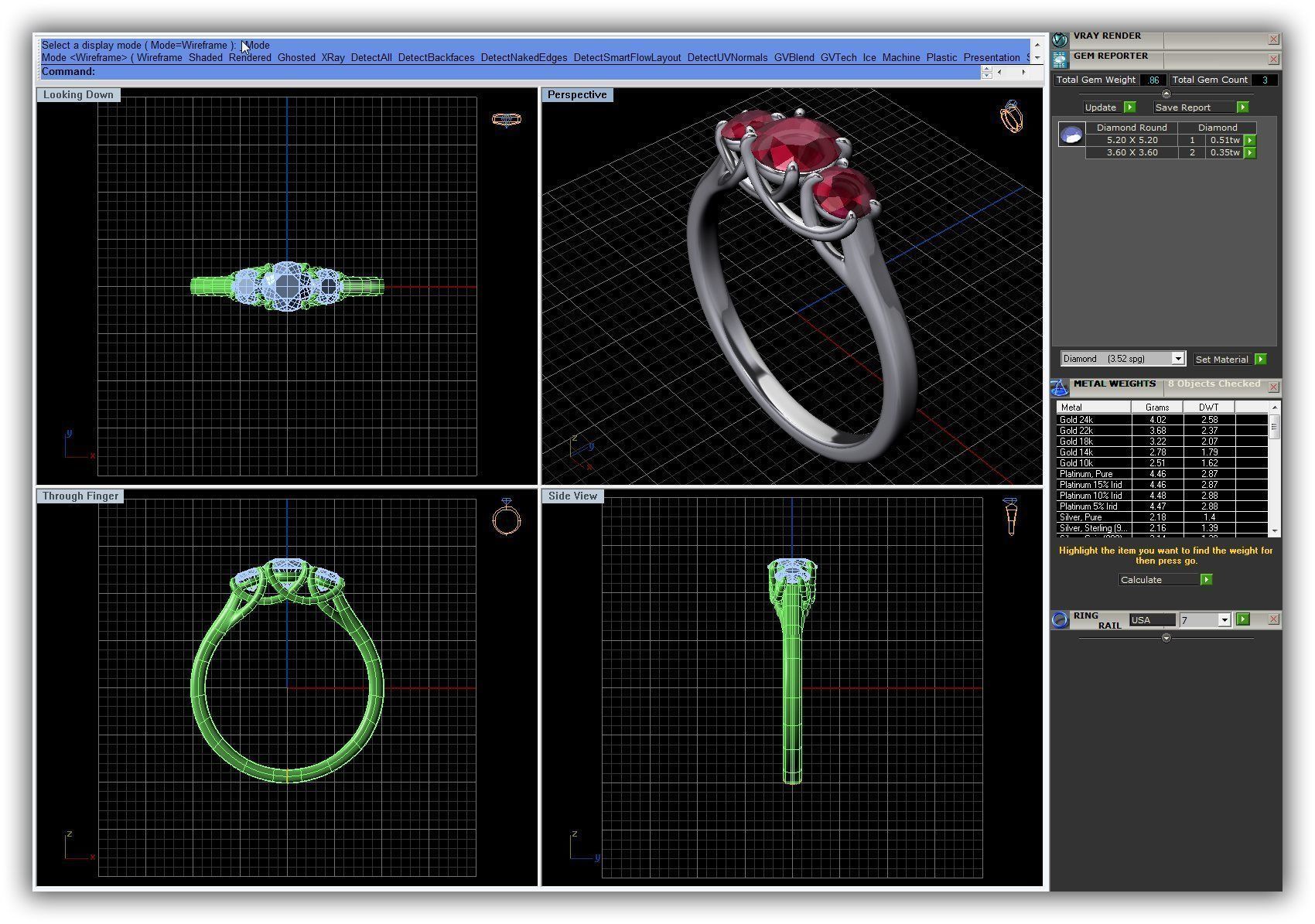This screenshot has height=924, width=1315.
Task: Collapse the Gem Reporter section with up chevron
Action: click(x=1166, y=94)
